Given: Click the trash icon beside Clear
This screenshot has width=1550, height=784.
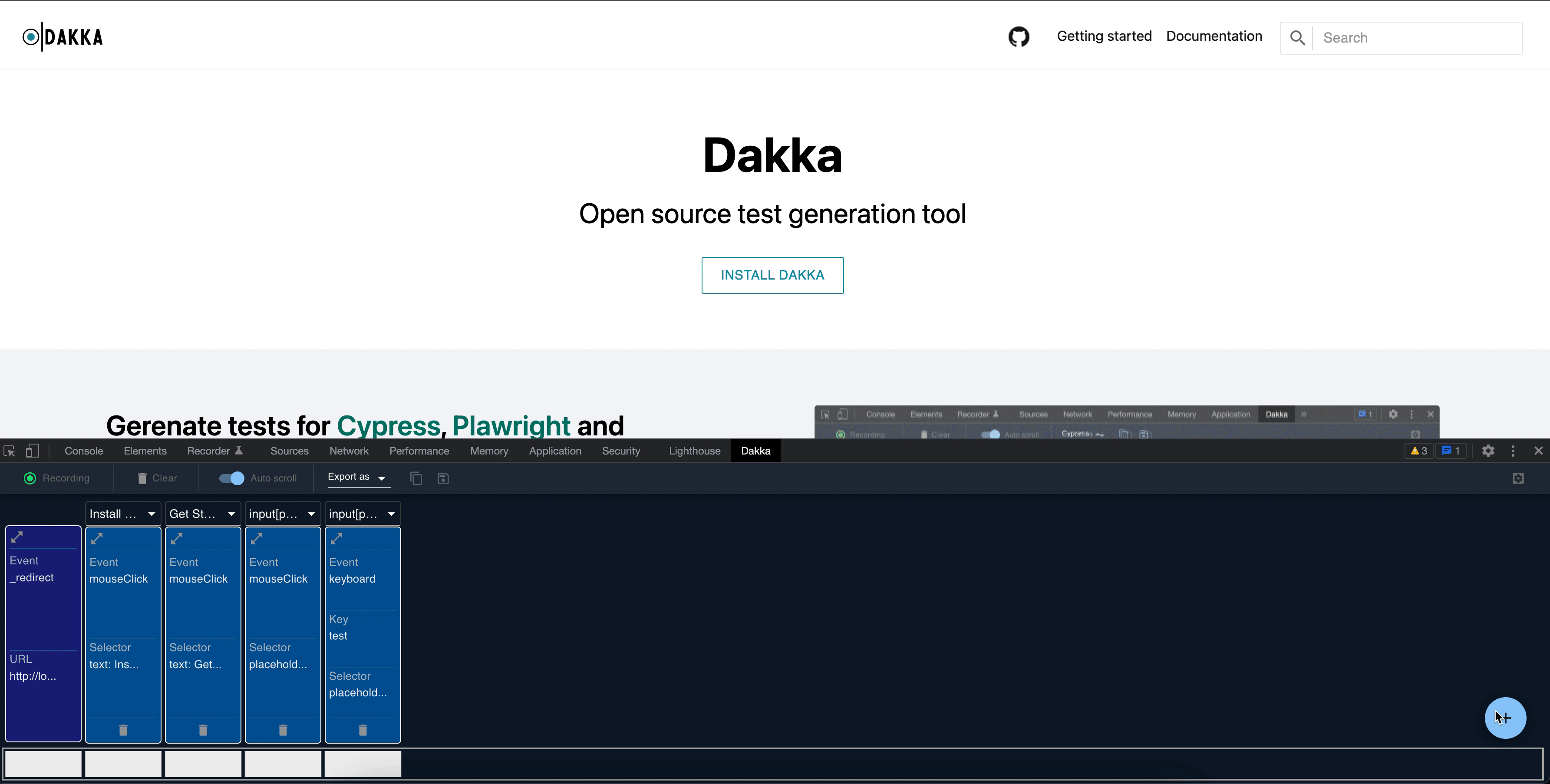Looking at the screenshot, I should pyautogui.click(x=142, y=478).
